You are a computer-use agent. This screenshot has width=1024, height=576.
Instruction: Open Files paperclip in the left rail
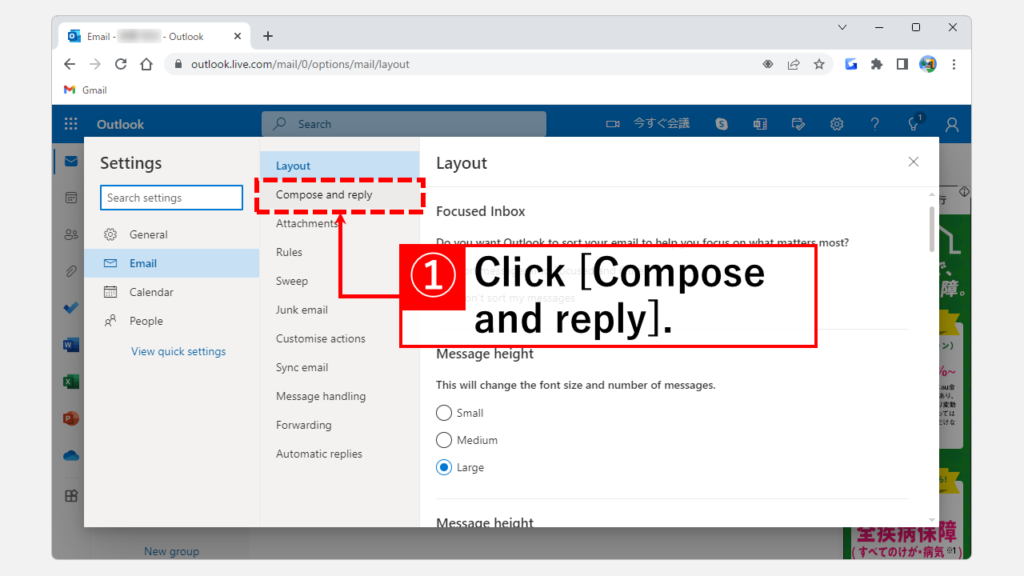point(71,271)
